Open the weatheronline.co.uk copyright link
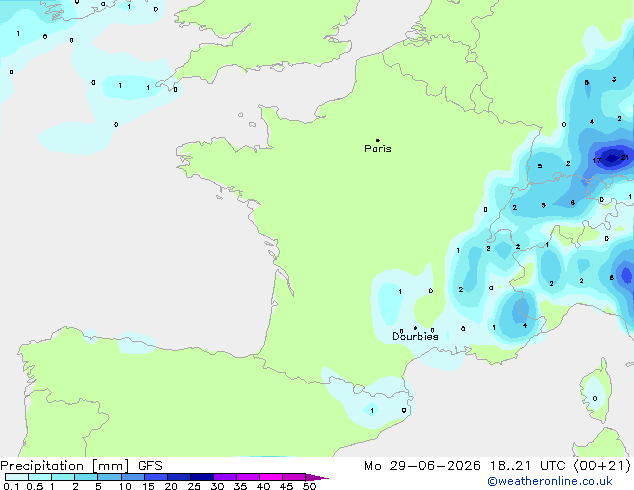The width and height of the screenshot is (634, 490). [549, 481]
